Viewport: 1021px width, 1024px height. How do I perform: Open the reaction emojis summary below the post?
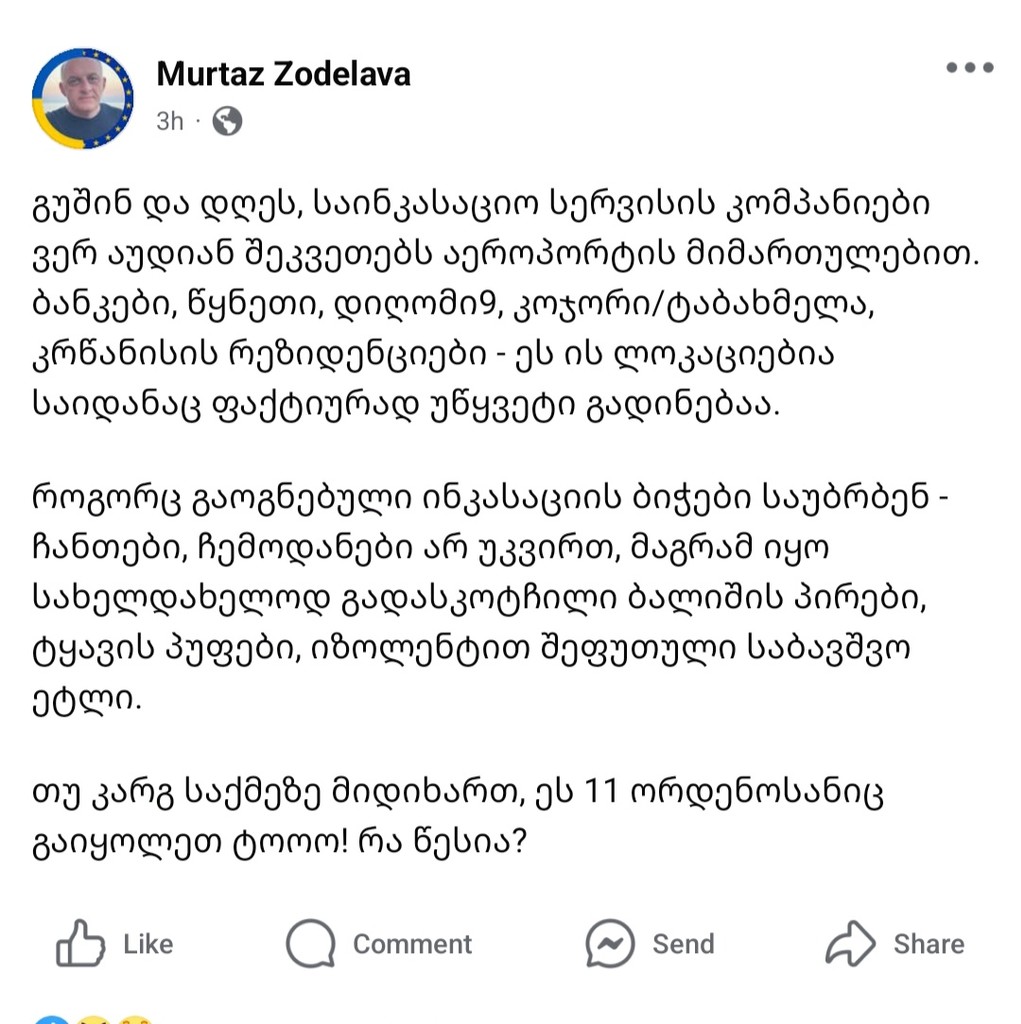(90, 1018)
